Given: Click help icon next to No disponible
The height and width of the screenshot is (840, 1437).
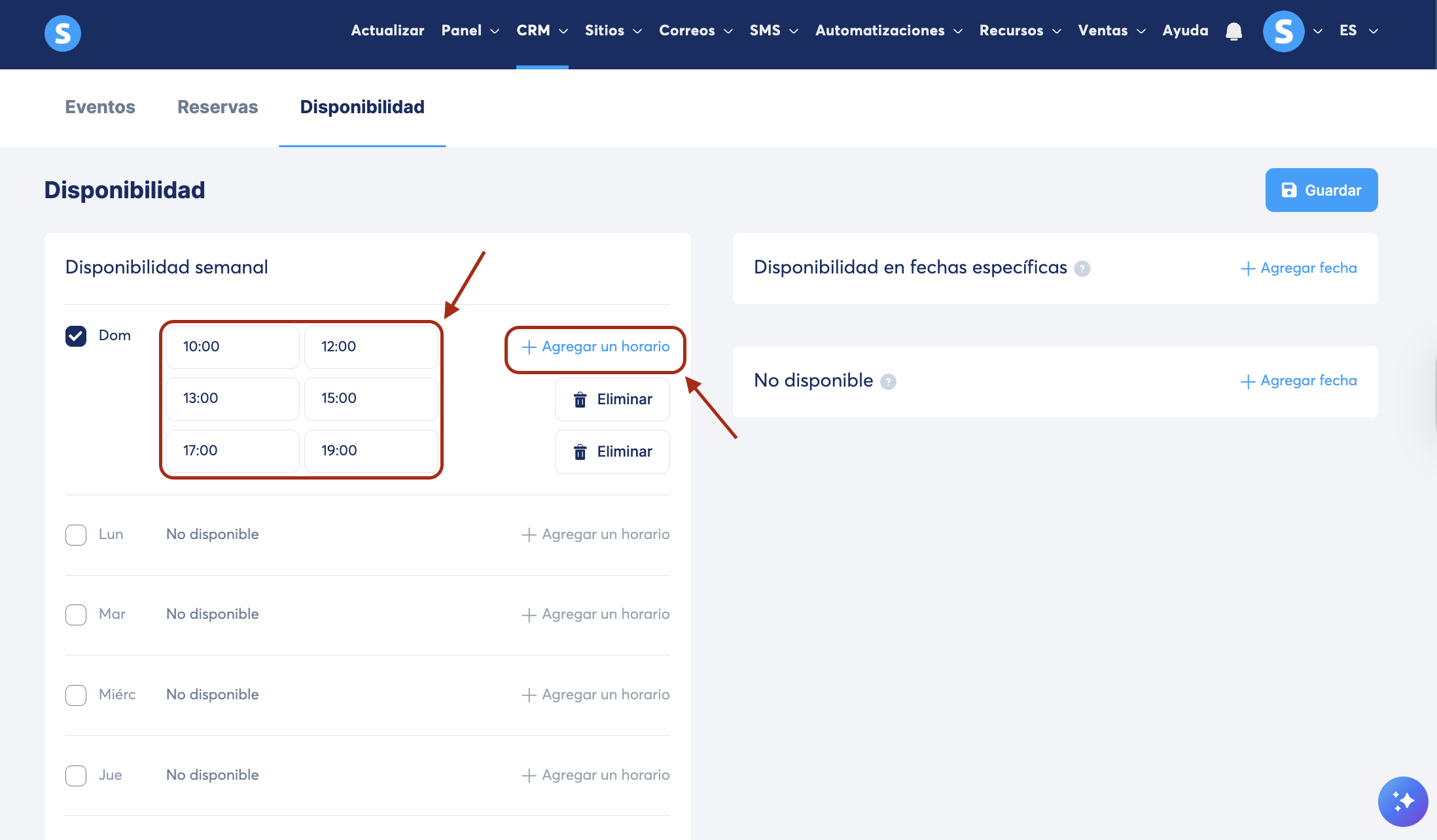Looking at the screenshot, I should click(x=888, y=381).
